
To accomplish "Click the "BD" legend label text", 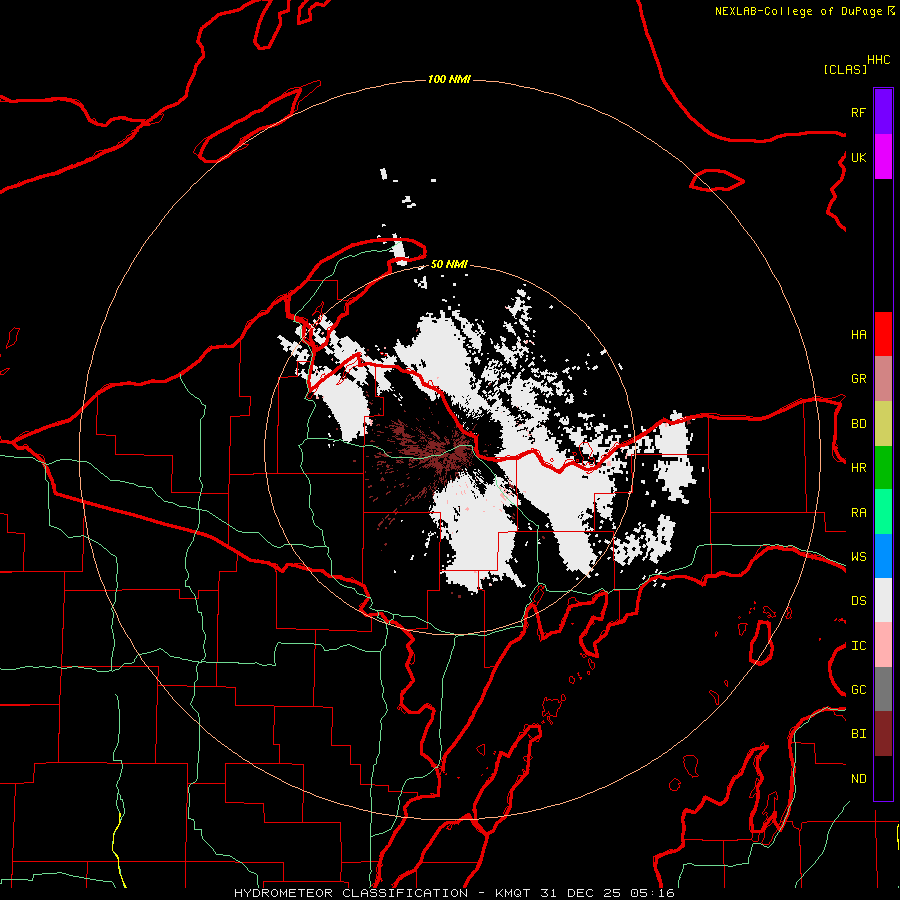I will 858,424.
